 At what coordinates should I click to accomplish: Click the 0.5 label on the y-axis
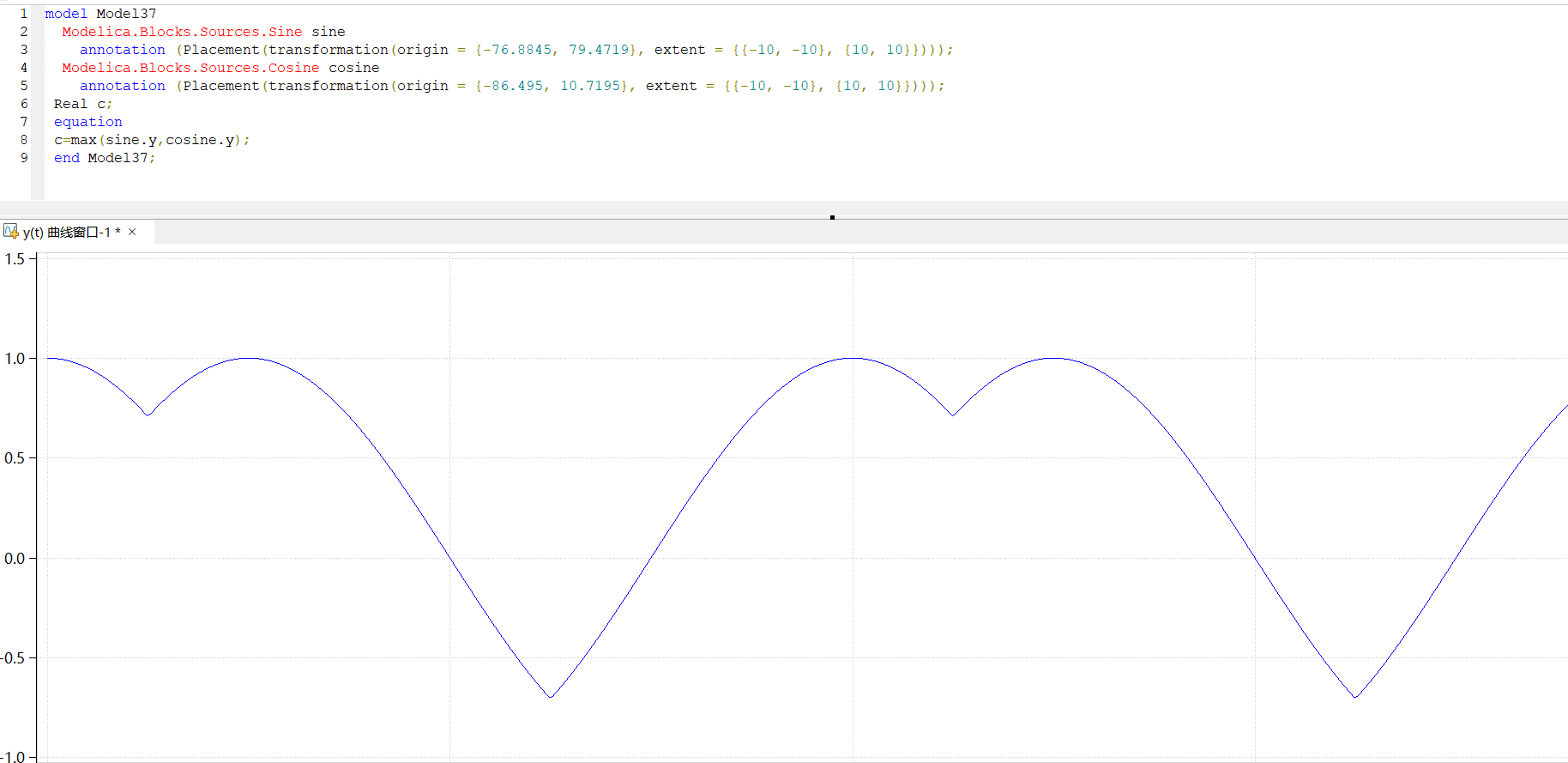(15, 458)
